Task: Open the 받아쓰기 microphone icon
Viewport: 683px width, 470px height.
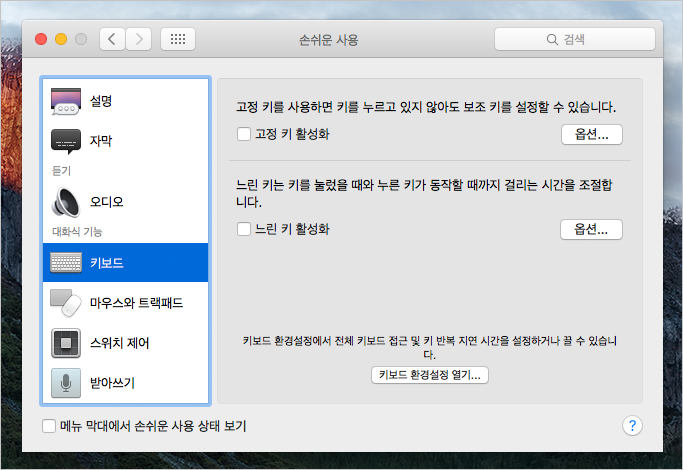Action: 66,383
